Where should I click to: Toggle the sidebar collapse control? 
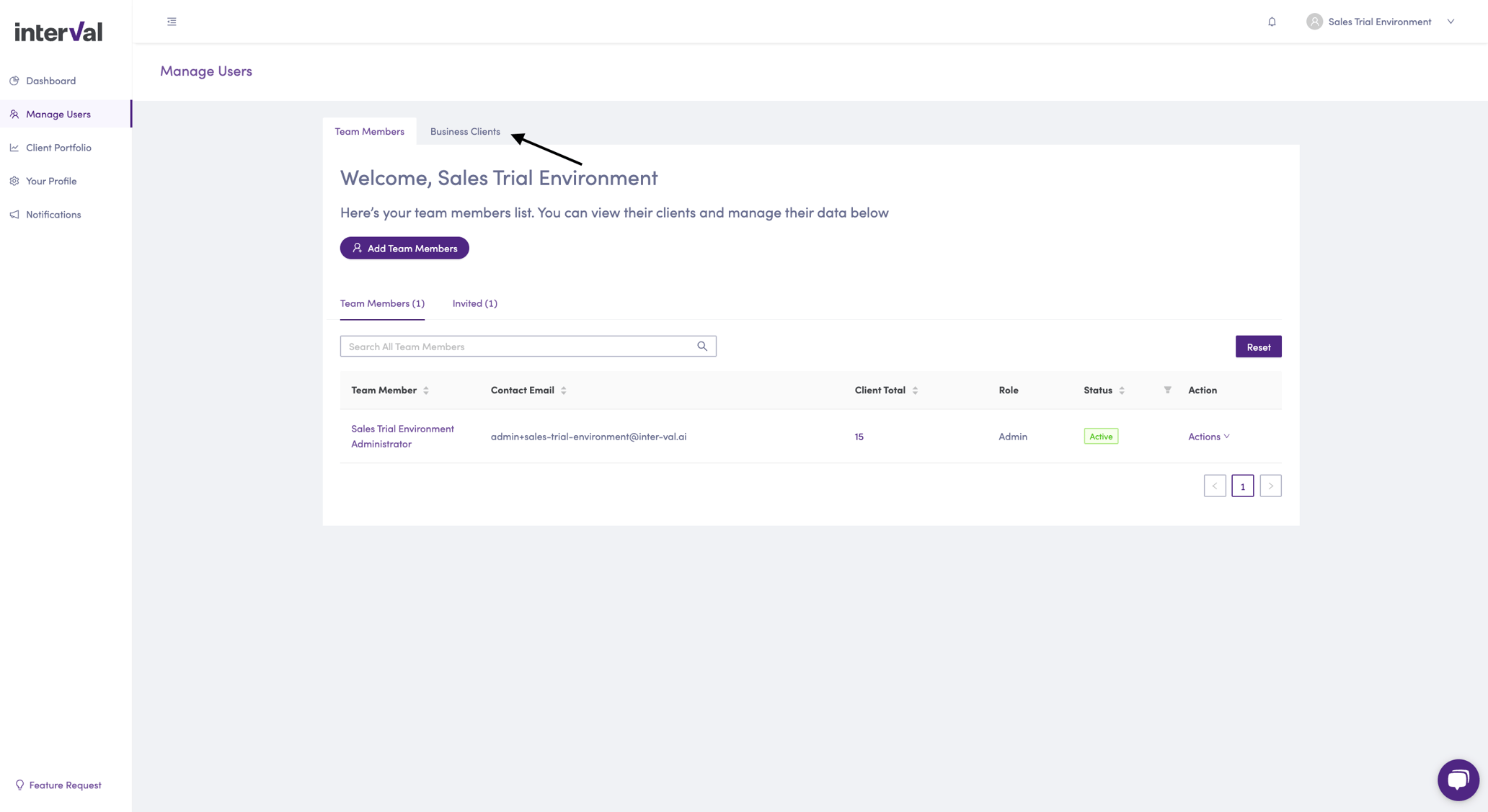point(172,22)
